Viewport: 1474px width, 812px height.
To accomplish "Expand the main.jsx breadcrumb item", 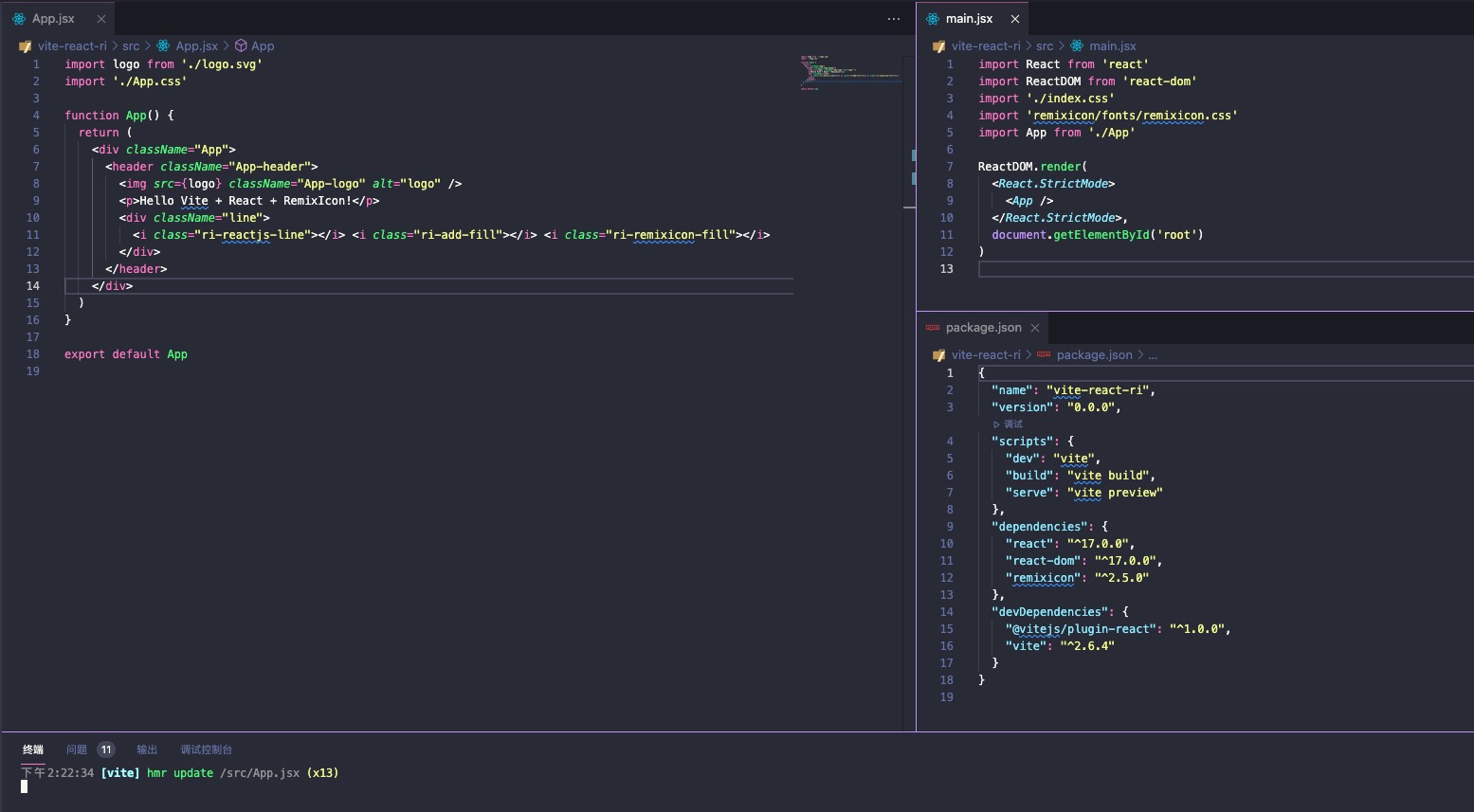I will [x=1112, y=45].
